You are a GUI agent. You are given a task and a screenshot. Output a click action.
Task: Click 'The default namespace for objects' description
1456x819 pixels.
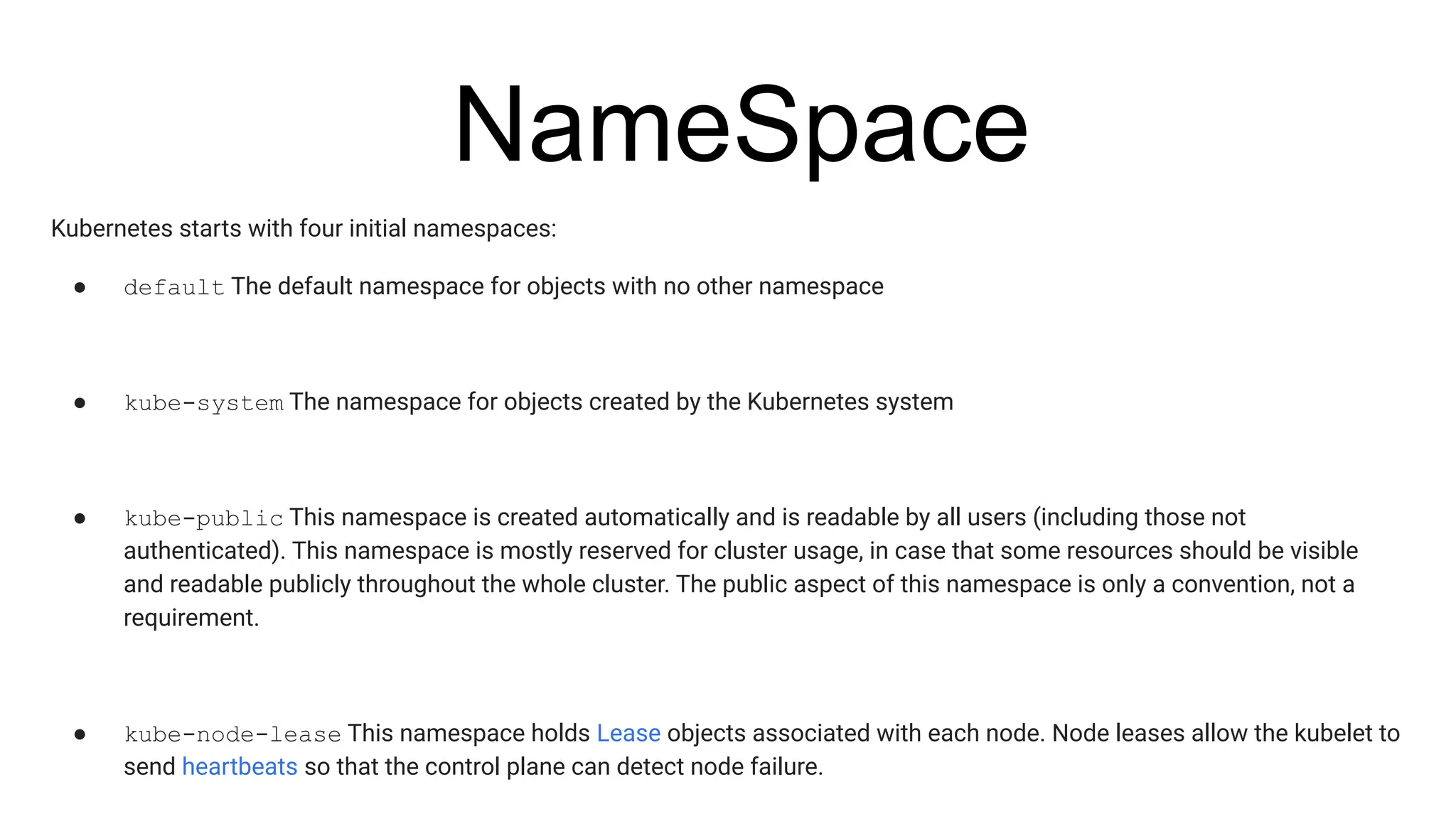(557, 287)
